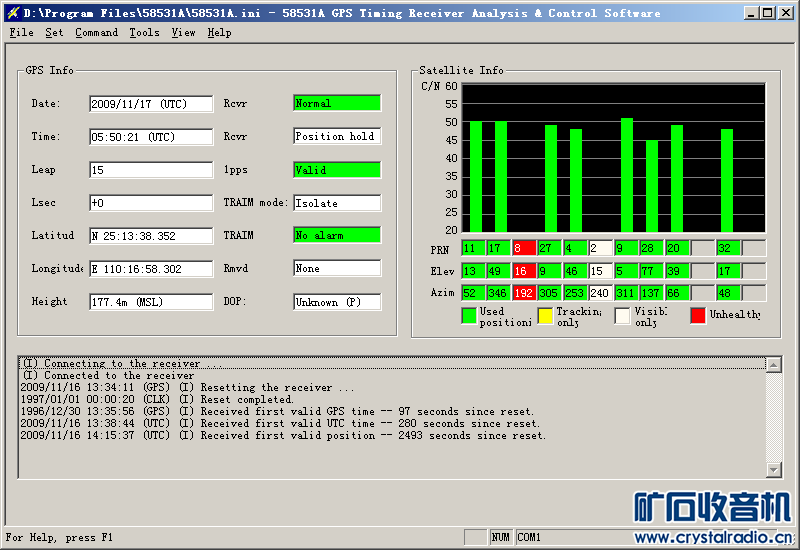Image resolution: width=800 pixels, height=550 pixels.
Task: Select the 'Received first valid position' log line
Action: point(392,435)
